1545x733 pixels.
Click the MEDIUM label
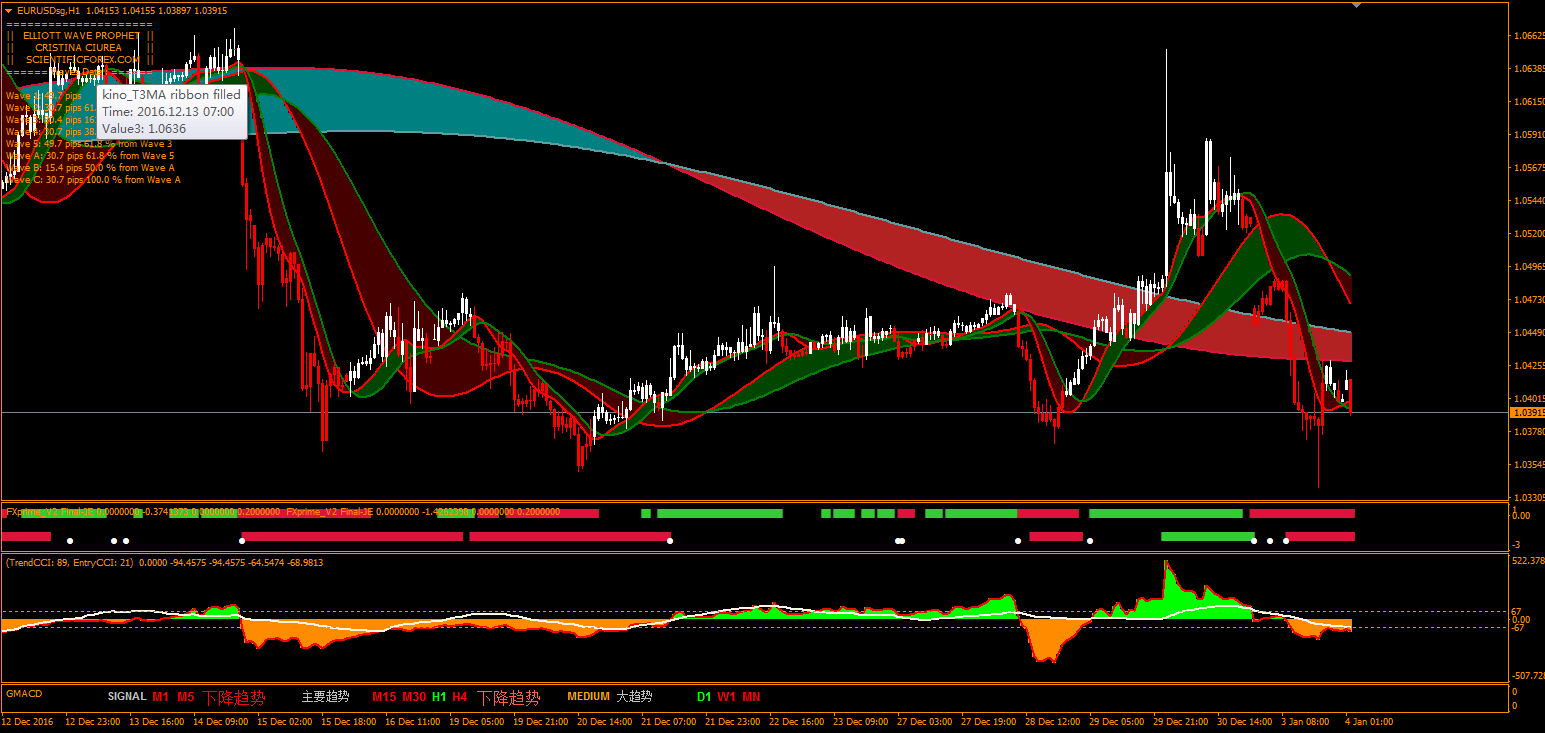[588, 697]
